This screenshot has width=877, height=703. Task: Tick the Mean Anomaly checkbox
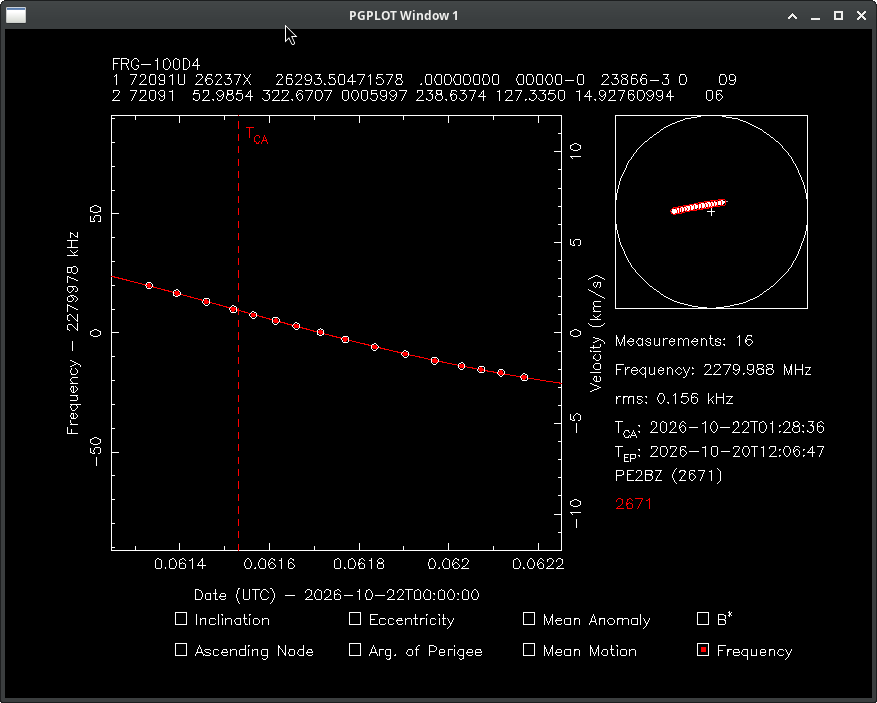[x=529, y=619]
